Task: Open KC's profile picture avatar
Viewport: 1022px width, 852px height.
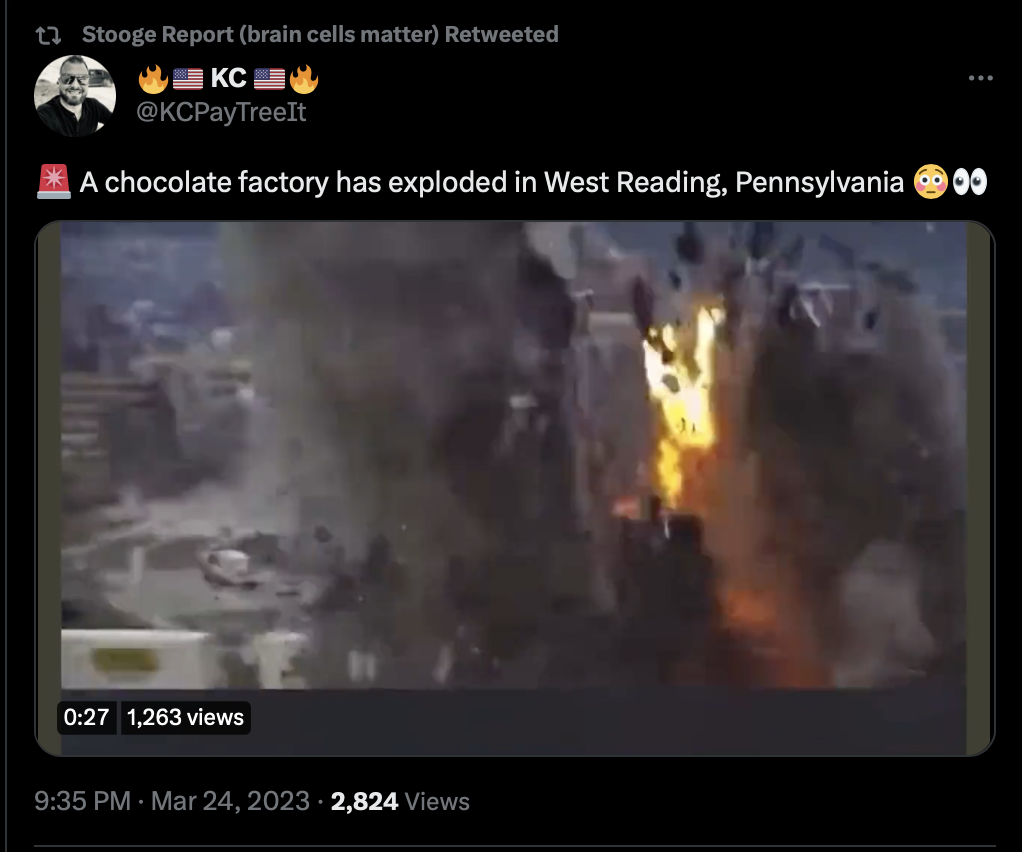Action: [x=75, y=96]
